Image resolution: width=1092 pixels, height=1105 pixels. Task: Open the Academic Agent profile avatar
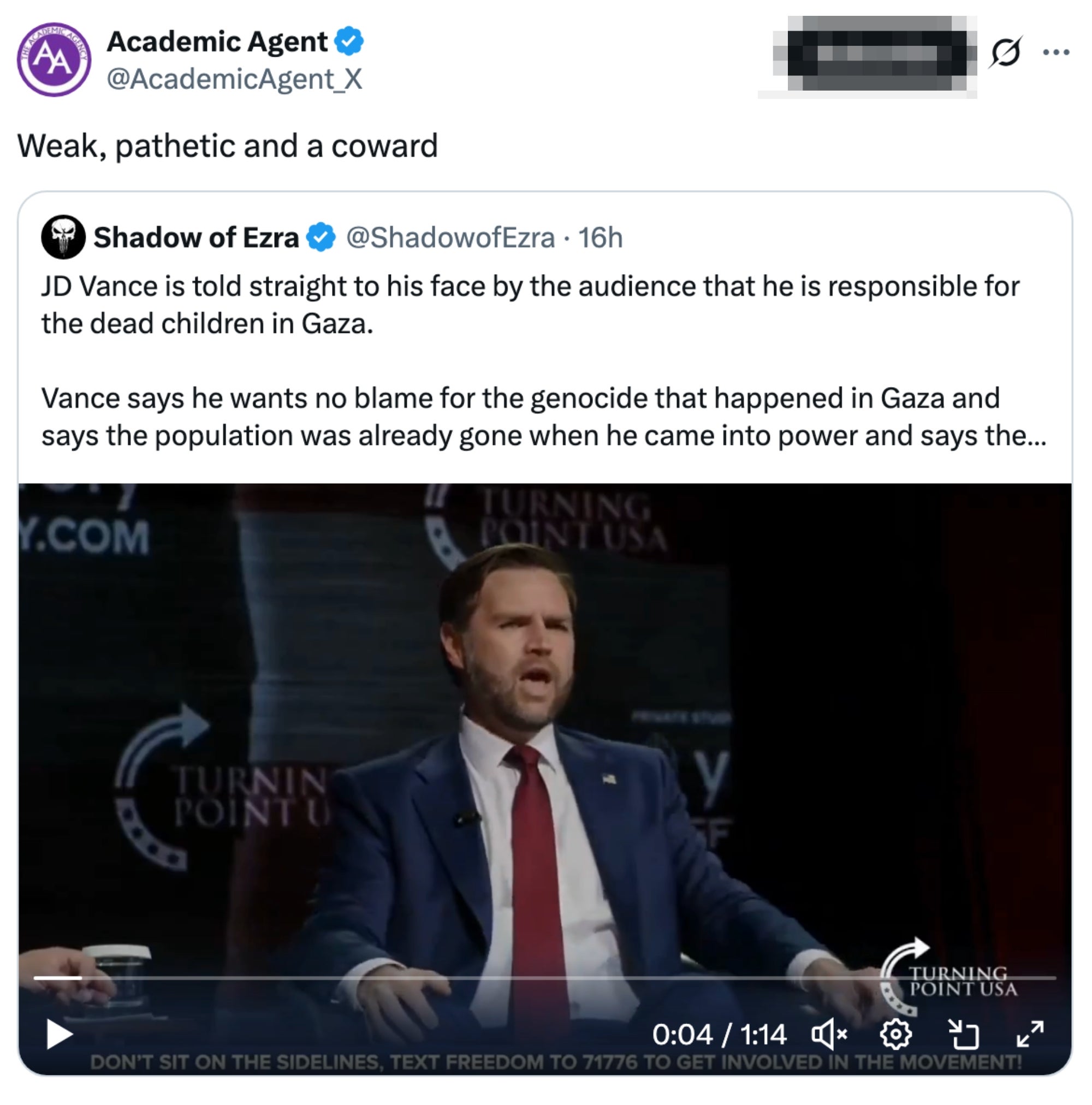[x=54, y=60]
